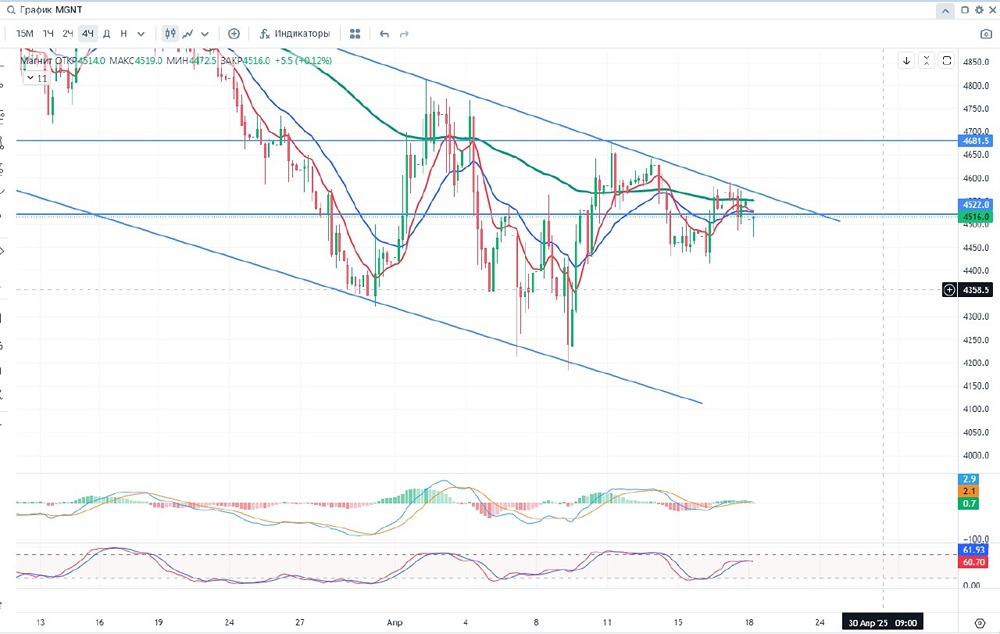Switch to the daily Д timeframe
Viewport: 1000px width, 634px height.
tap(107, 34)
